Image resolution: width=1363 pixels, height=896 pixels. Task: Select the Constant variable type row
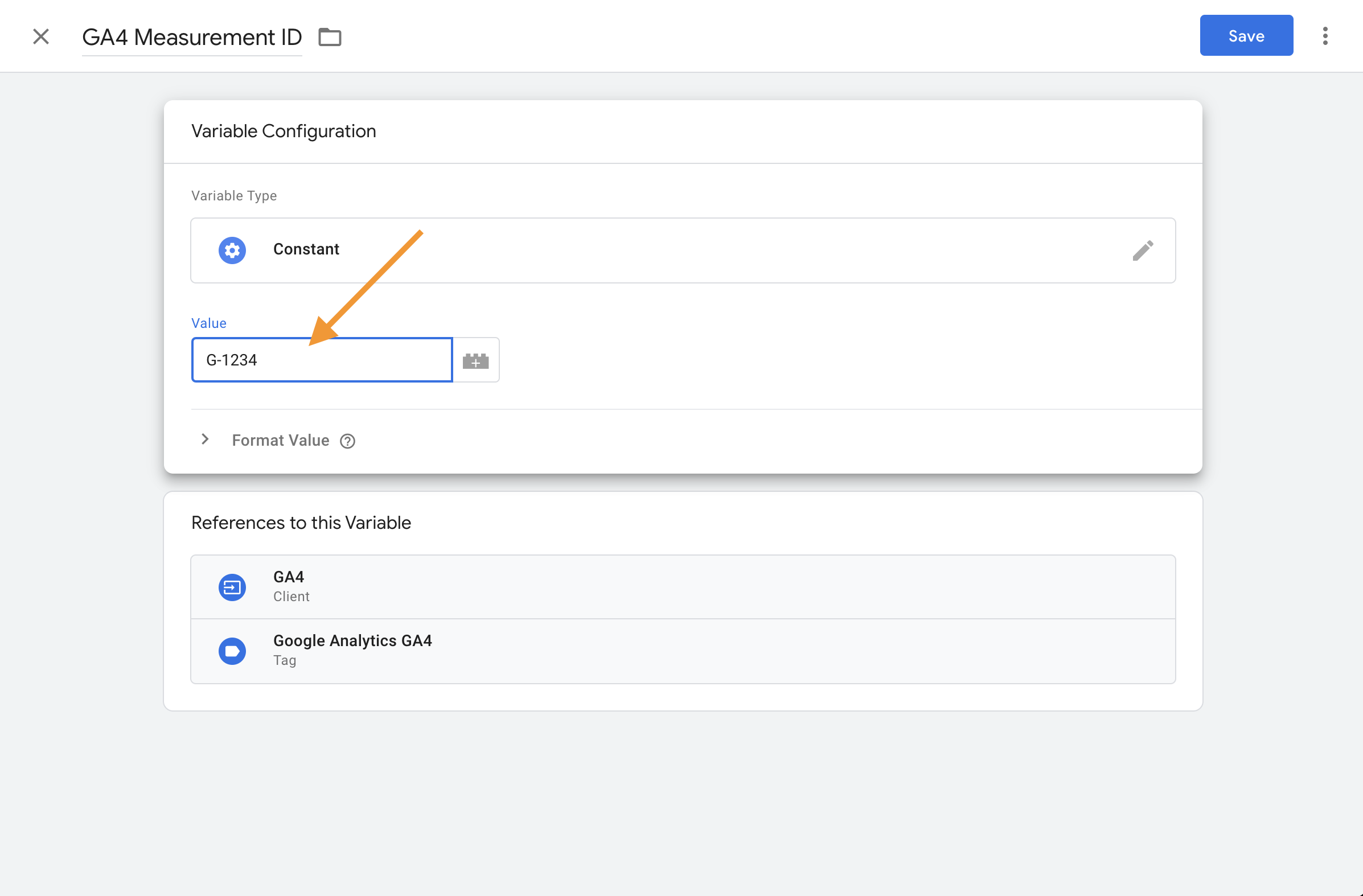point(683,250)
